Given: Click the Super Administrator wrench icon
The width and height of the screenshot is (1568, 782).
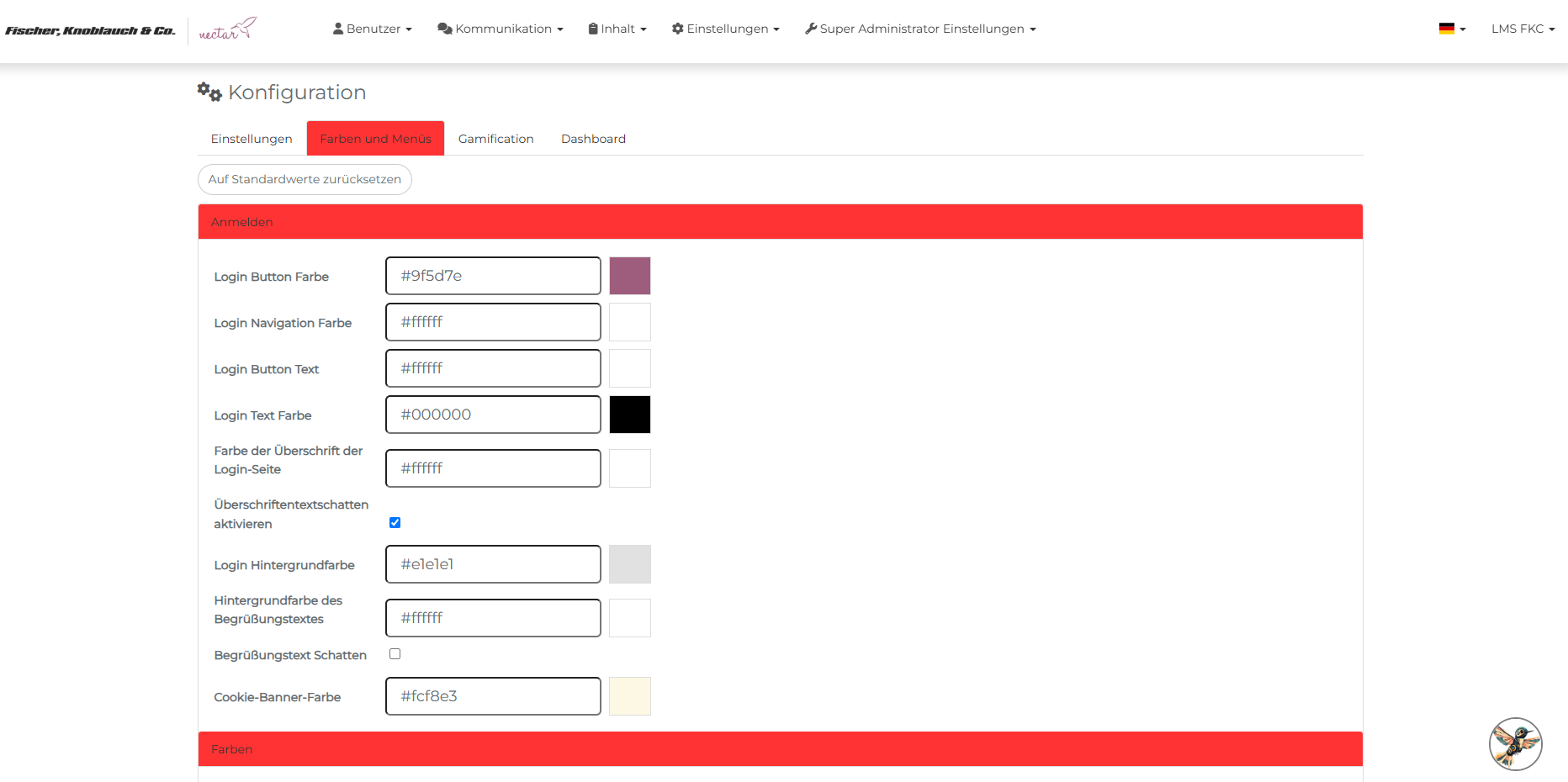Looking at the screenshot, I should [811, 29].
